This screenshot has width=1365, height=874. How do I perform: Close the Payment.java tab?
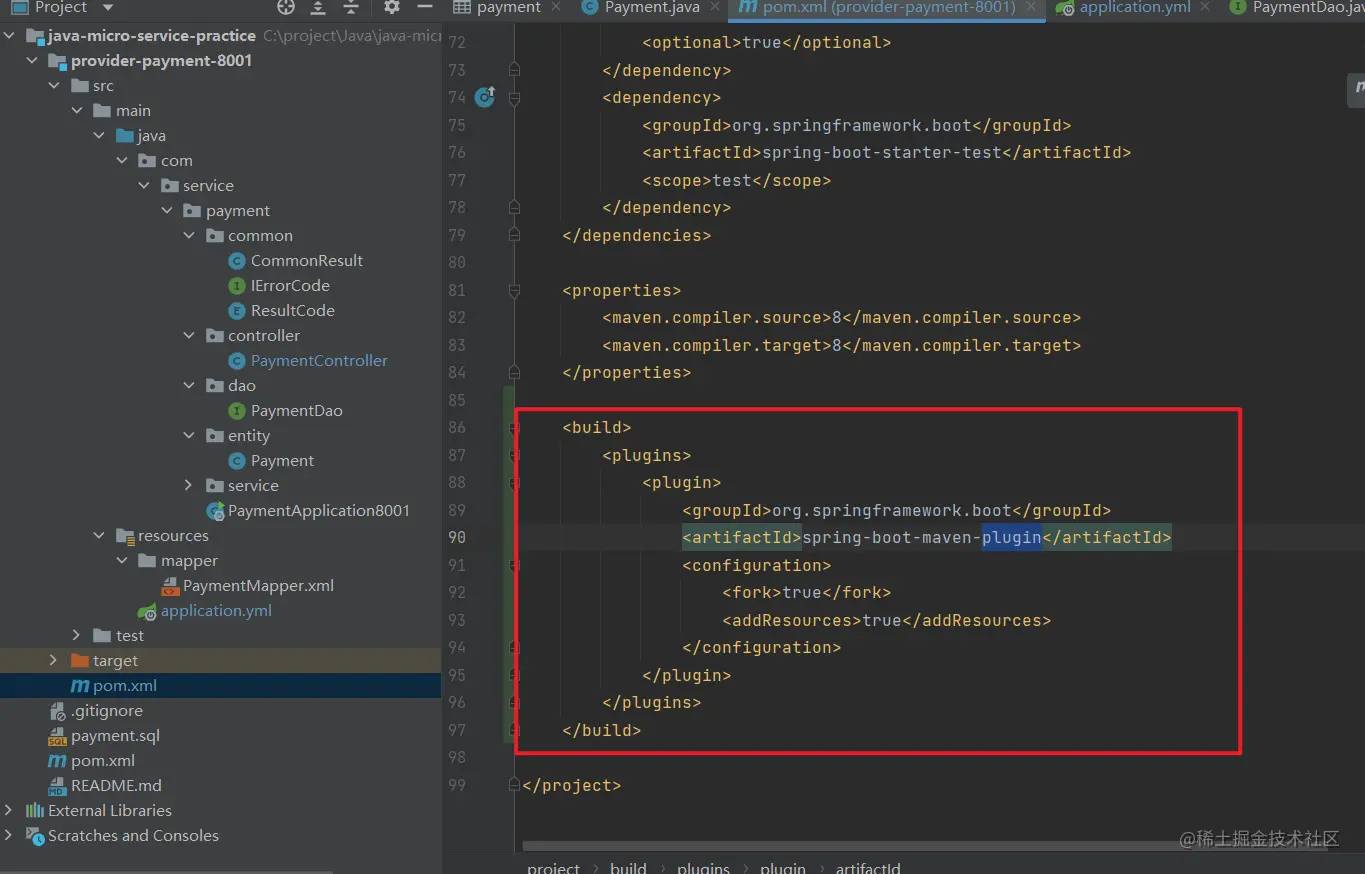(x=714, y=7)
